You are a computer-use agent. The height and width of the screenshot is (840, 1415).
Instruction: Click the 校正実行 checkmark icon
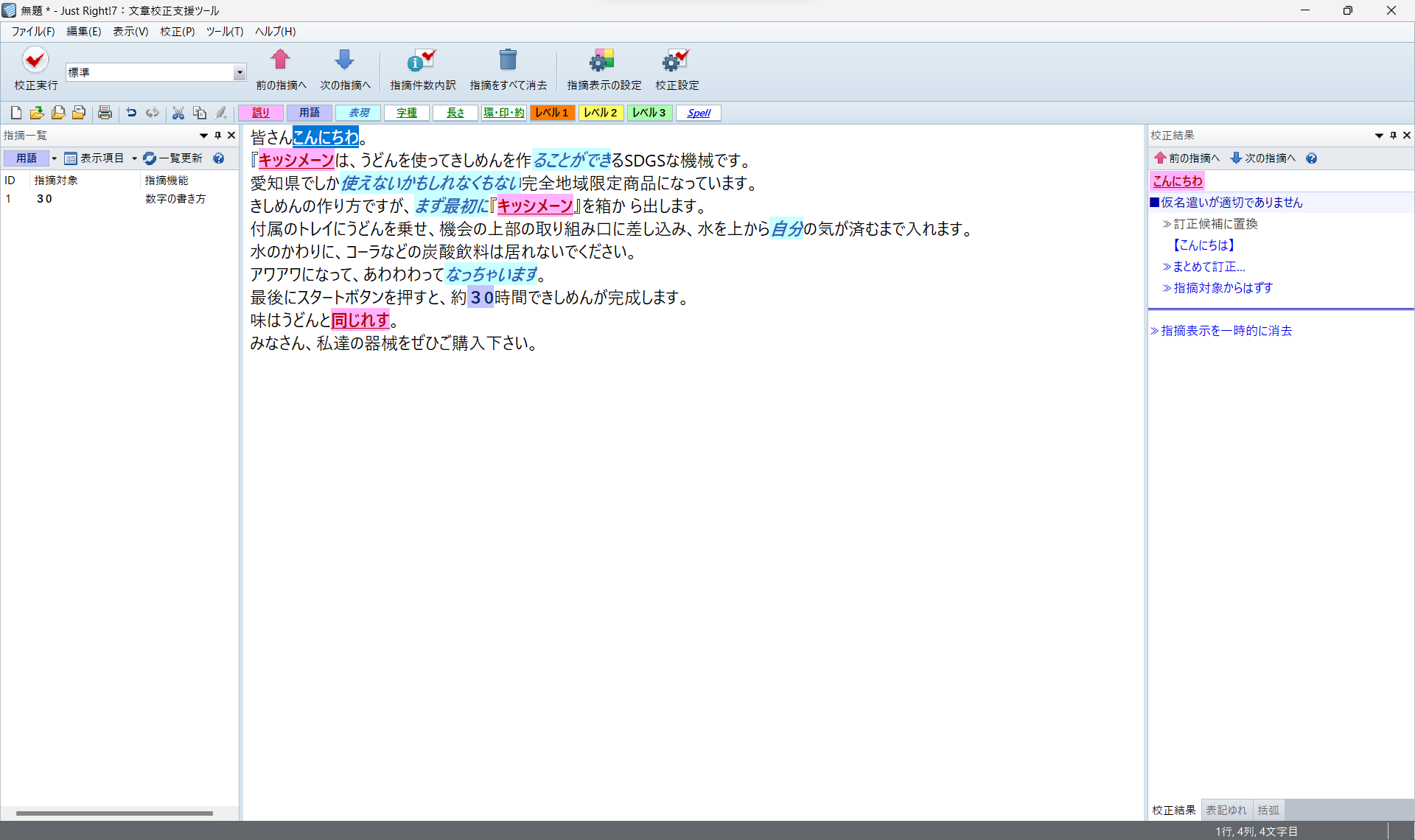[35, 60]
